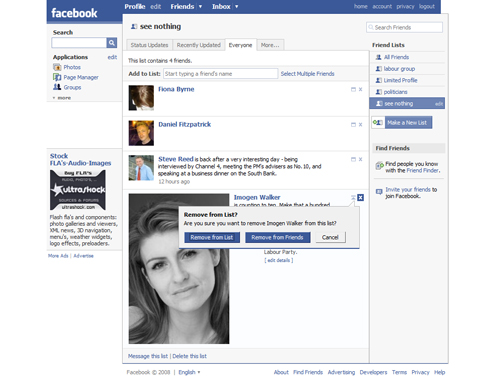Open Fiona Byrne's profile thumbnail
500x379 pixels.
141,98
